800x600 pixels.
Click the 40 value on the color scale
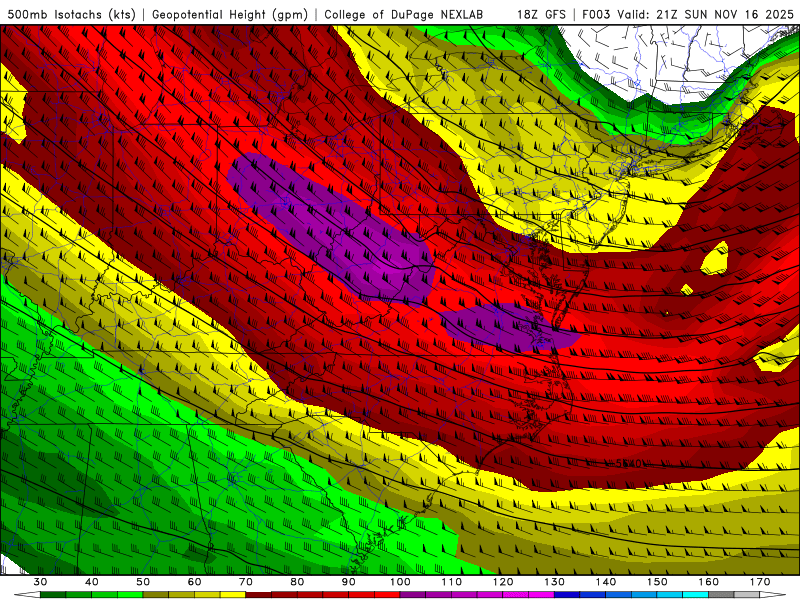92,582
